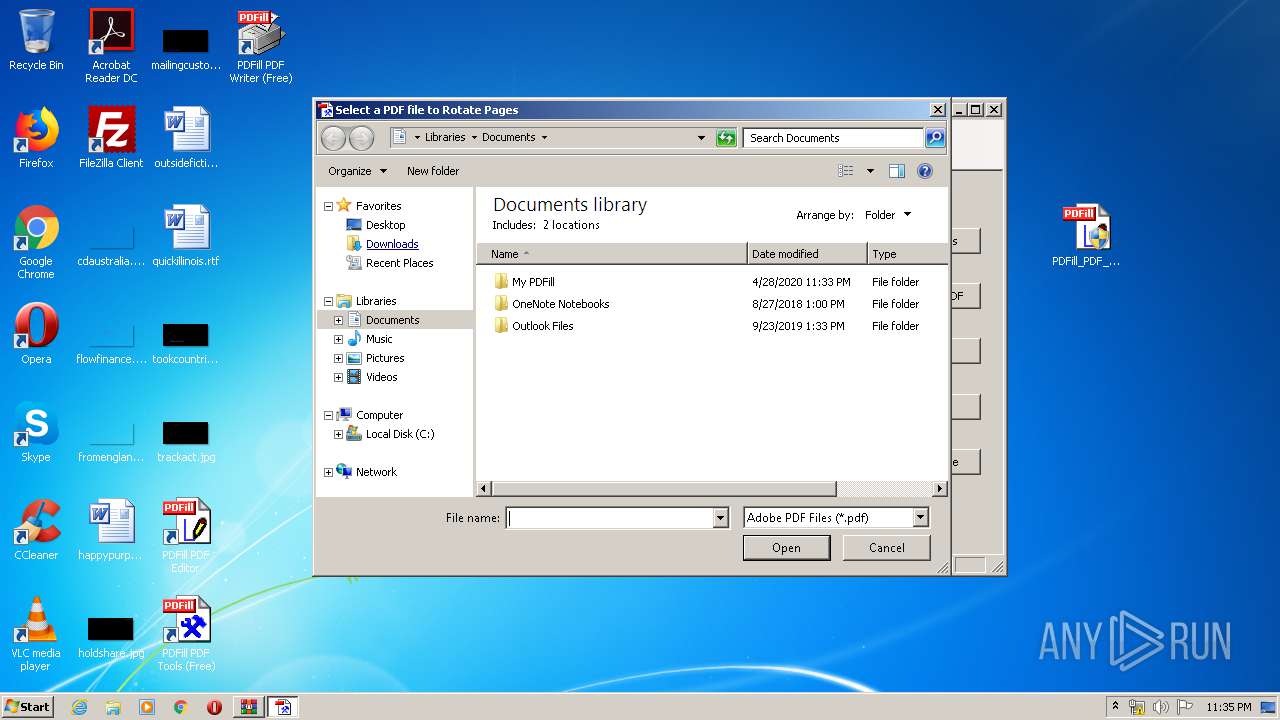Open the Organize menu
Image resolution: width=1280 pixels, height=720 pixels.
click(x=357, y=171)
